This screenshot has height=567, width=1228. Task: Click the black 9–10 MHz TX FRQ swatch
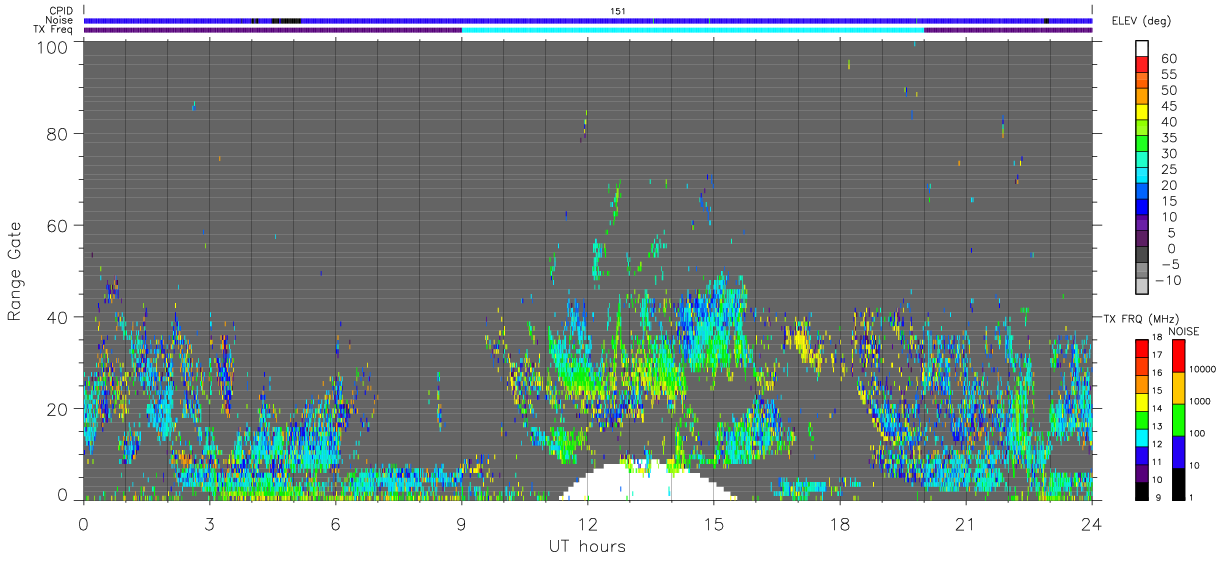point(1142,491)
